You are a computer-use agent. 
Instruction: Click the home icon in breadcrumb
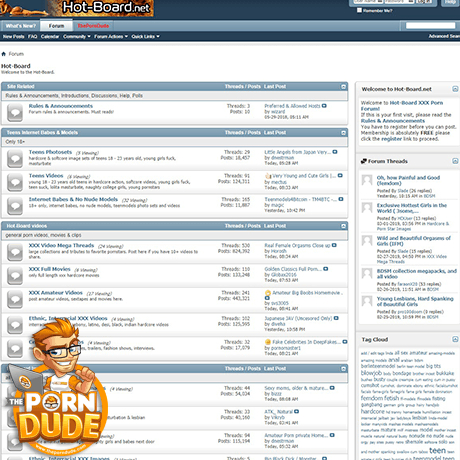click(x=4, y=54)
